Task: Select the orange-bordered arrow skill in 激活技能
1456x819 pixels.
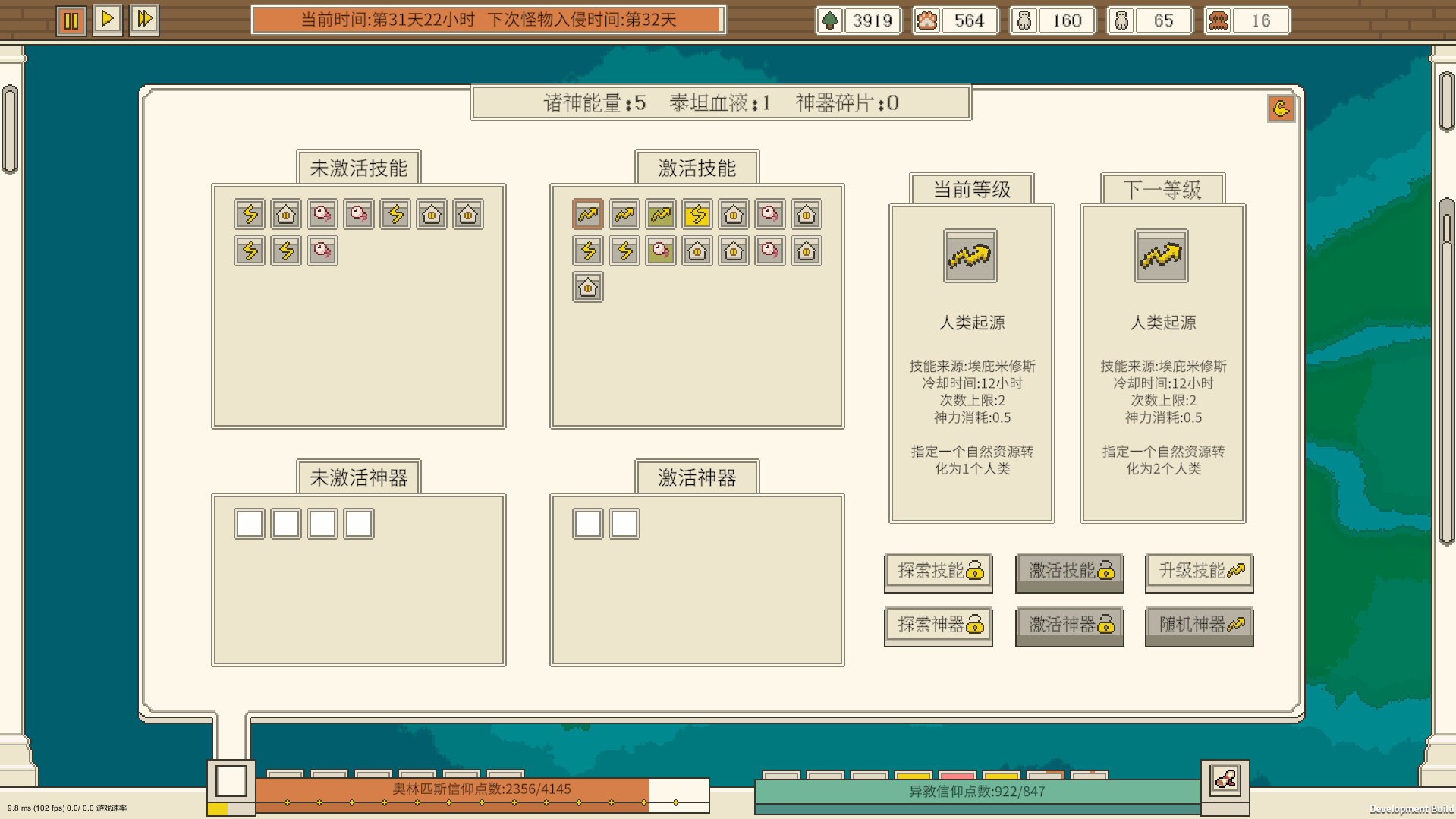Action: point(588,215)
